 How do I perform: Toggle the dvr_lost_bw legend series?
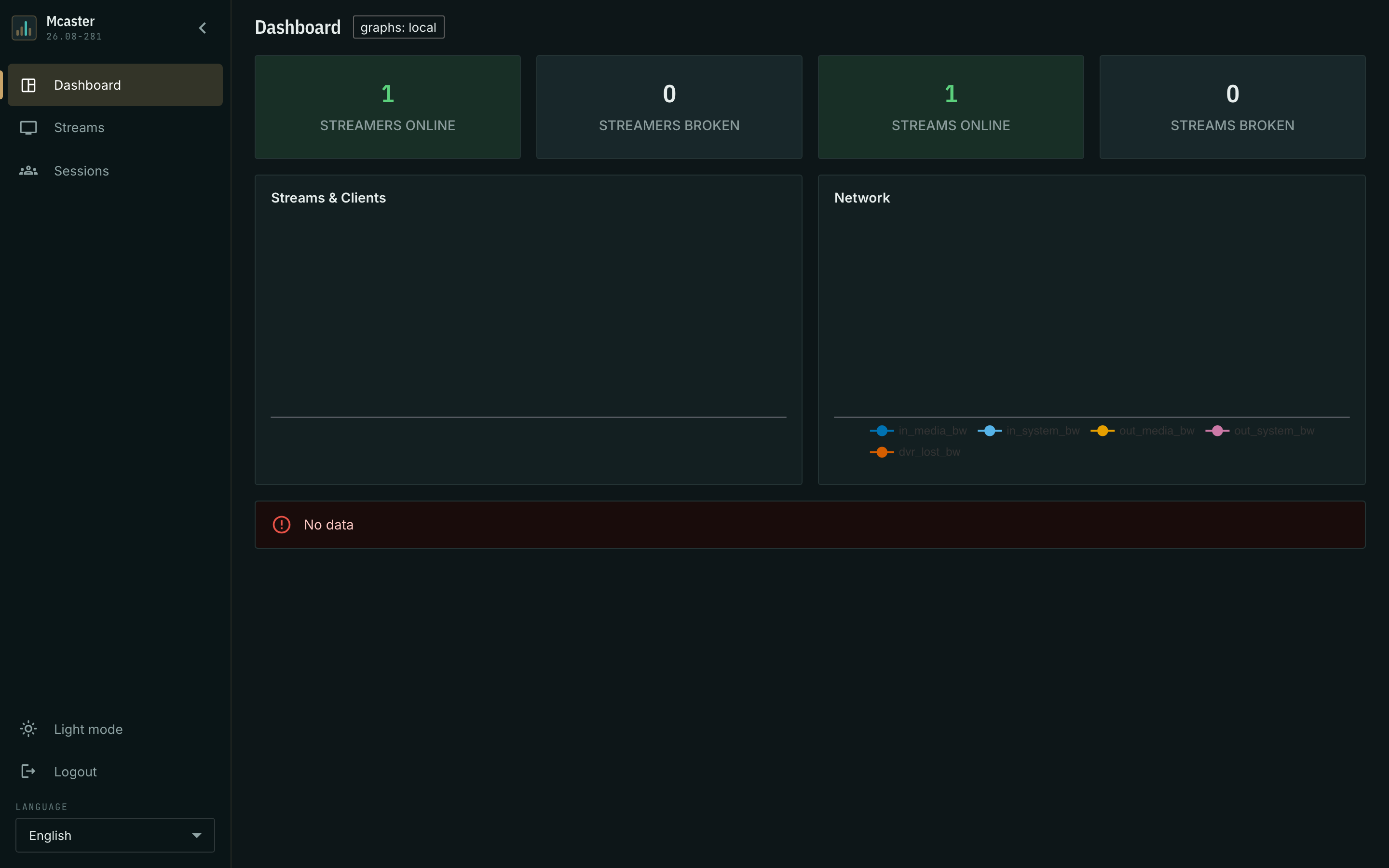click(x=915, y=452)
